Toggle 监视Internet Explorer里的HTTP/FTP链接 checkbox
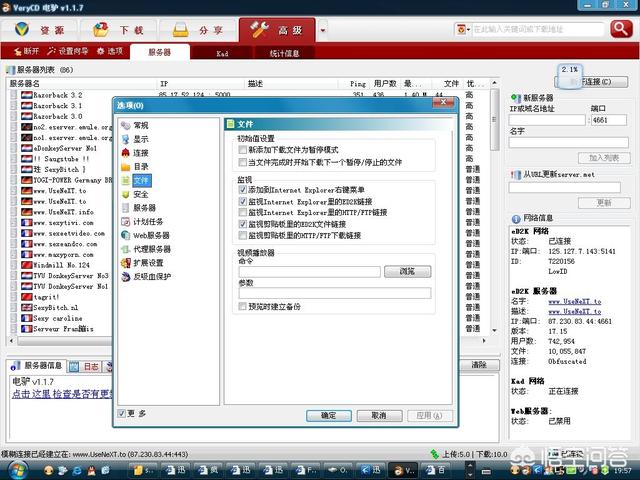640x480 pixels. pyautogui.click(x=243, y=213)
